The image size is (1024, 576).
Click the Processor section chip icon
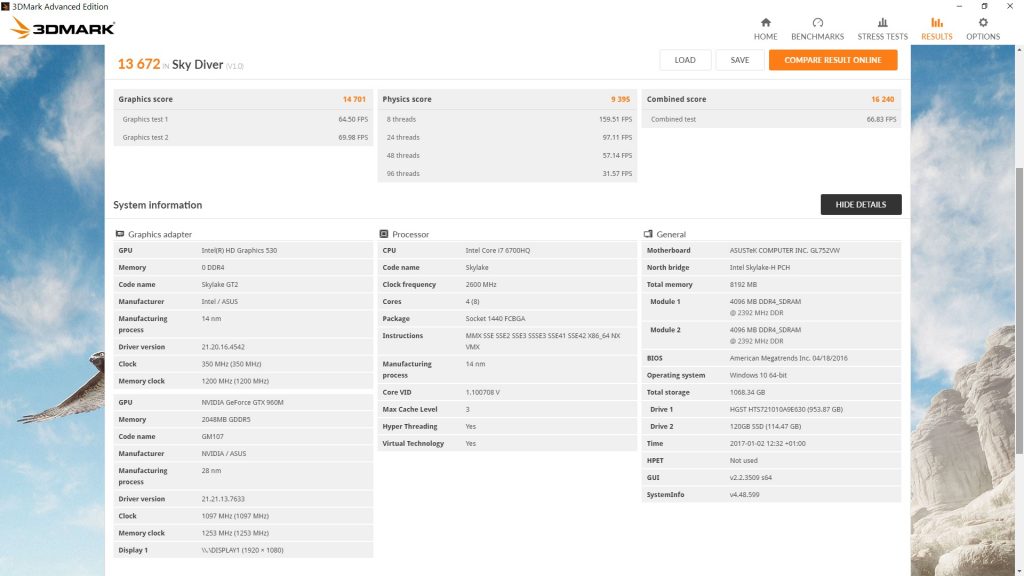384,234
